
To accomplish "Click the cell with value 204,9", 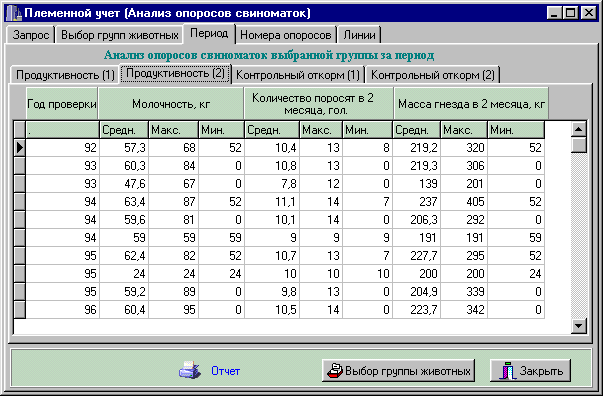I will [x=416, y=292].
